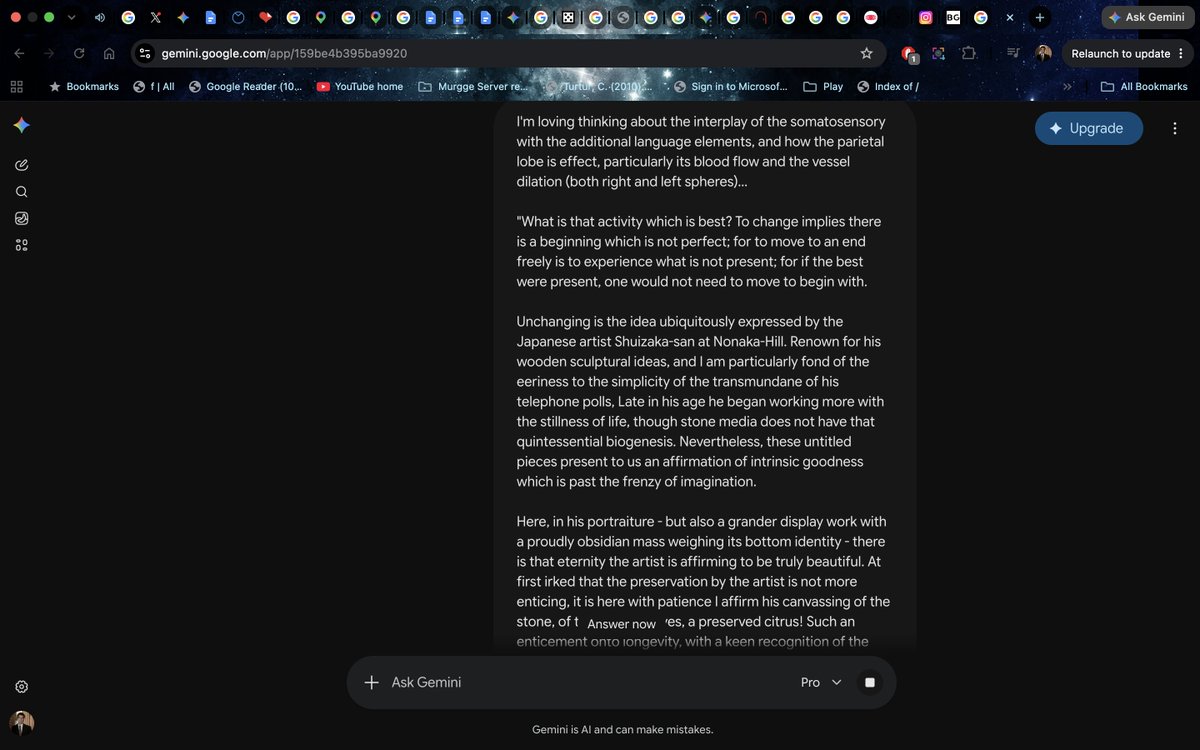Open media controls music-note icon
Screen dimensions: 1200x750
coord(1013,53)
